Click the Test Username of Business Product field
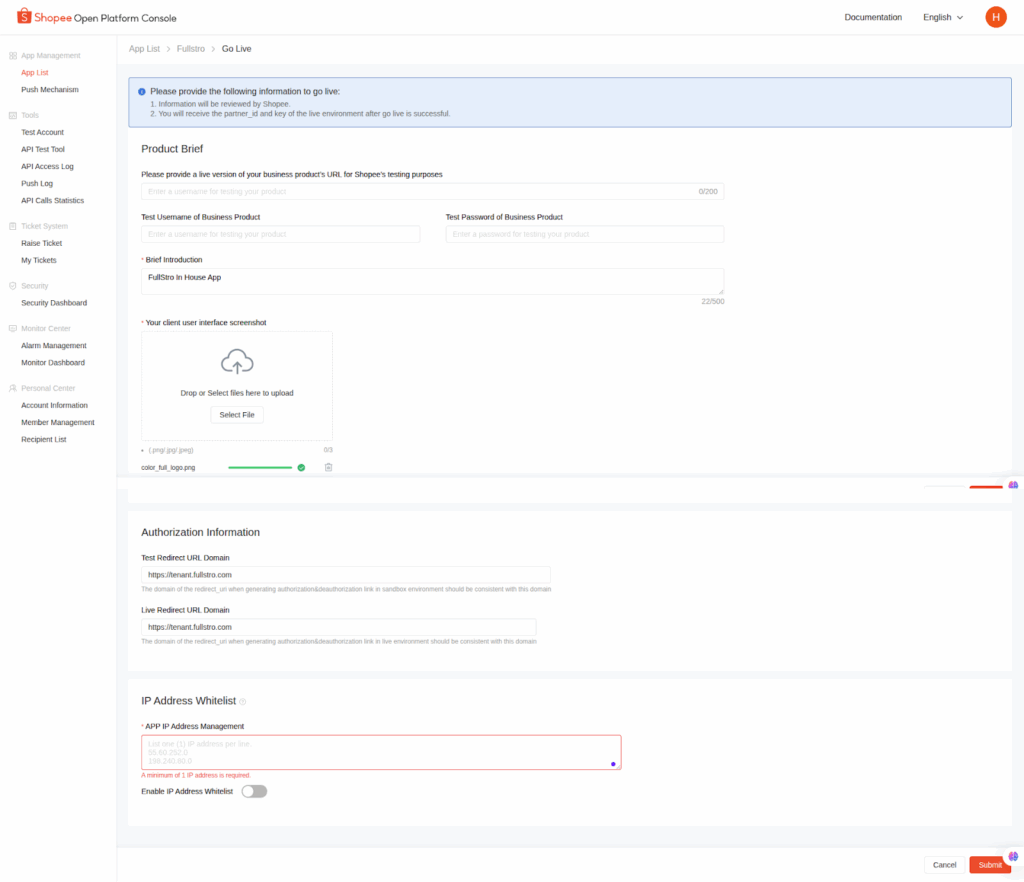The image size is (1024, 882). click(x=281, y=234)
